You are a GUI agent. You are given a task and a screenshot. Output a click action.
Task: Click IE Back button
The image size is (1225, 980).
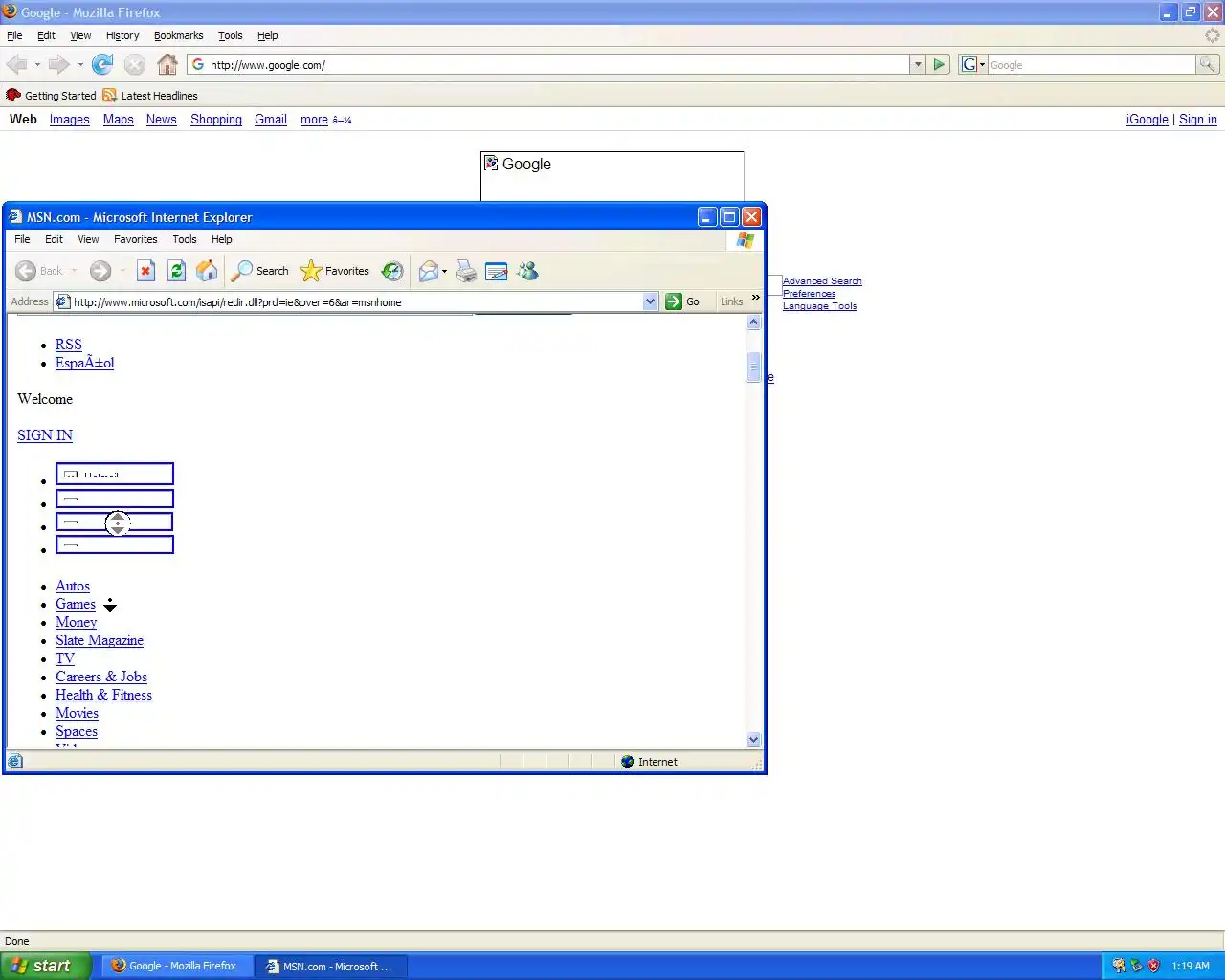(x=39, y=271)
